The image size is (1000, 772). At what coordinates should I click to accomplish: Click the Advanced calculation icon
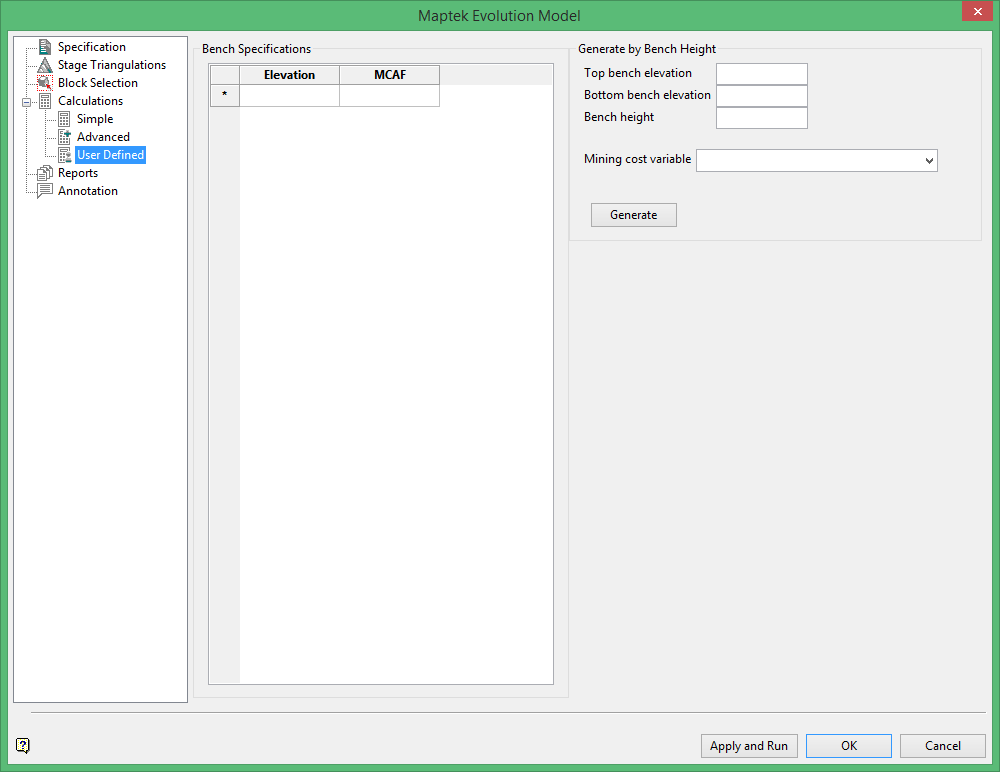point(64,137)
